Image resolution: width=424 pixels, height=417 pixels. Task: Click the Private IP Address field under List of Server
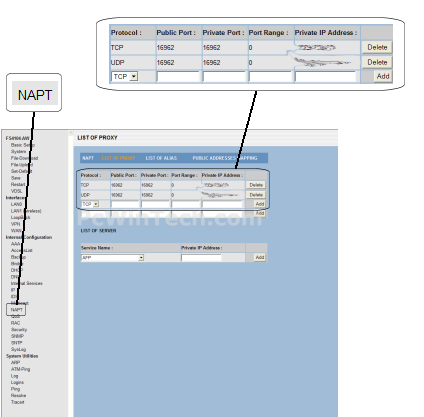click(x=201, y=258)
